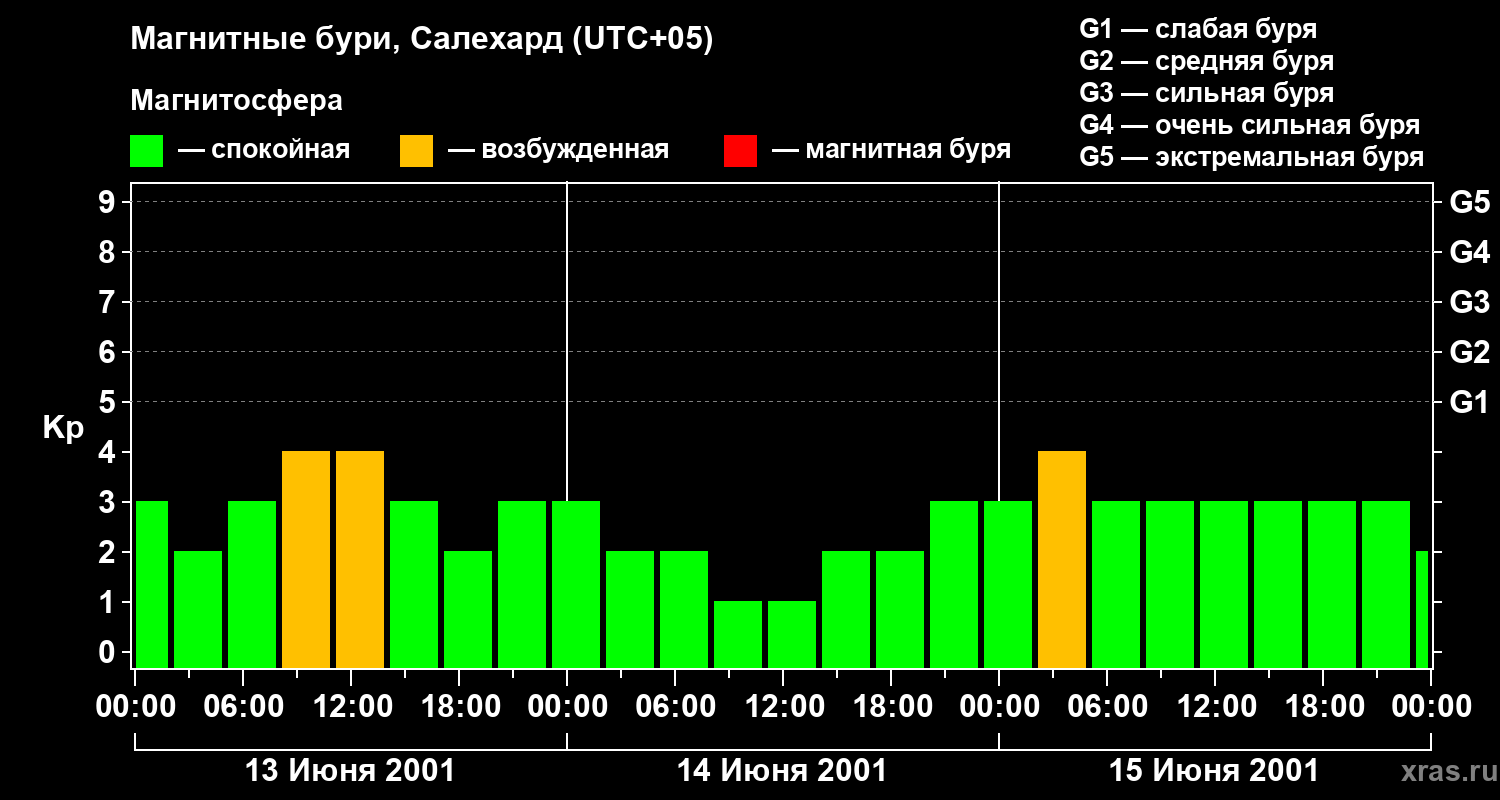The image size is (1500, 800).
Task: Click the '00:00' label starting 15 June
Action: click(x=999, y=707)
